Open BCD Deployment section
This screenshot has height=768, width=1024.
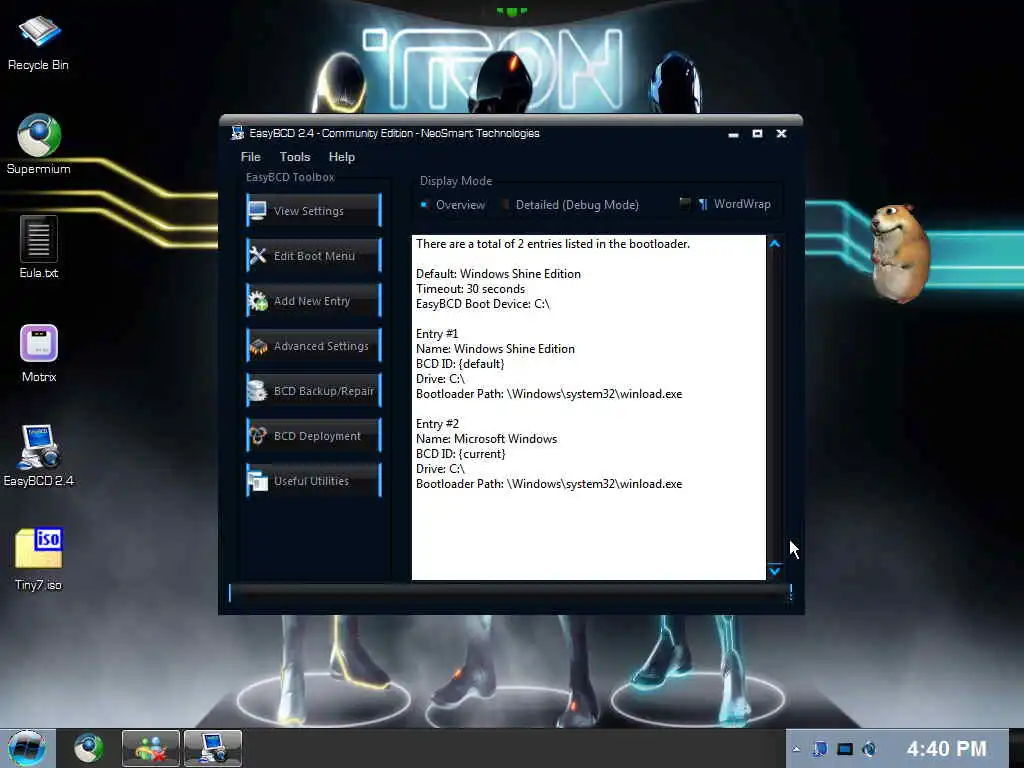[x=313, y=436]
